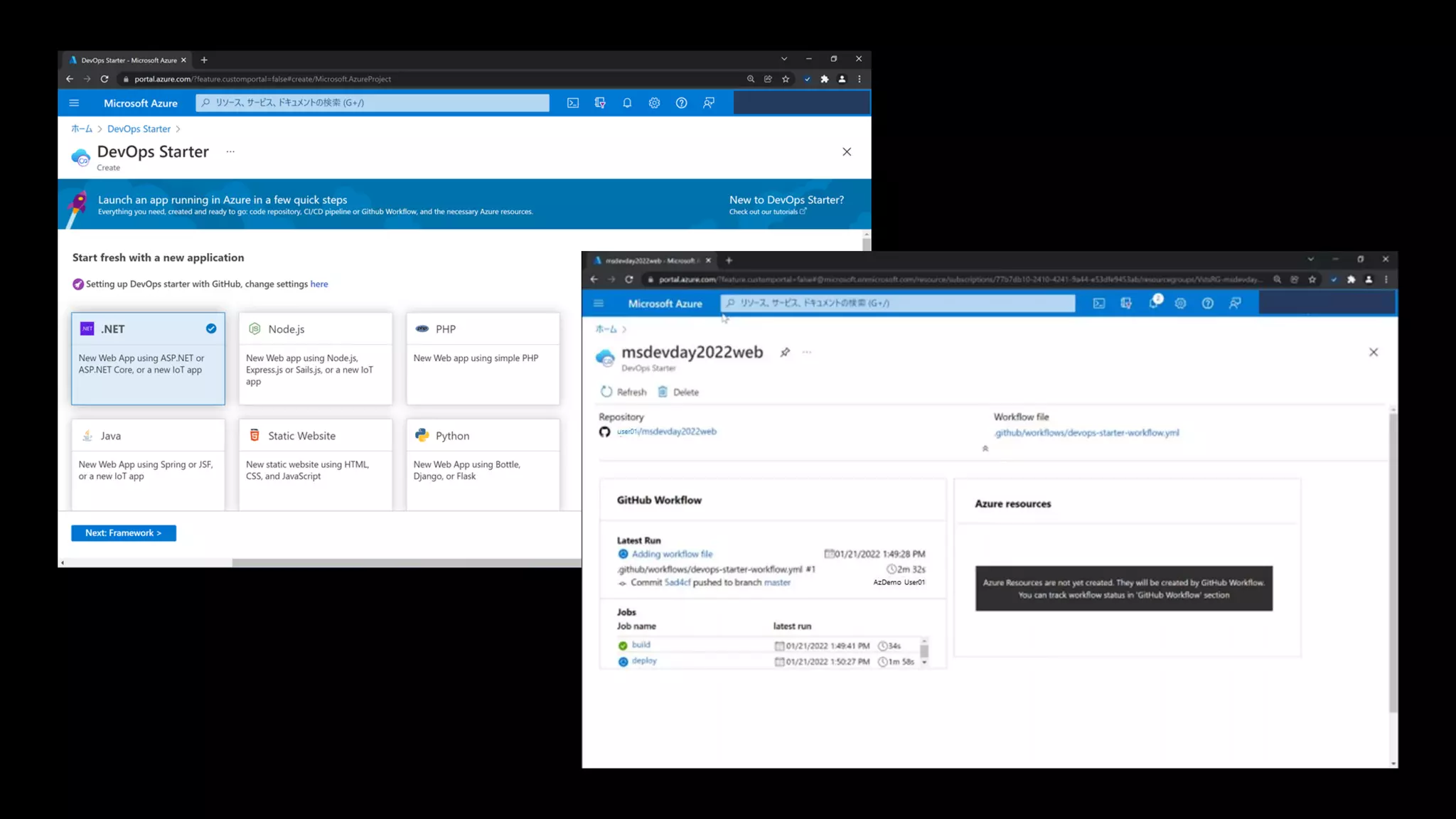Open Cloud Shell in left Azure window
Image resolution: width=1456 pixels, height=819 pixels.
tap(572, 103)
